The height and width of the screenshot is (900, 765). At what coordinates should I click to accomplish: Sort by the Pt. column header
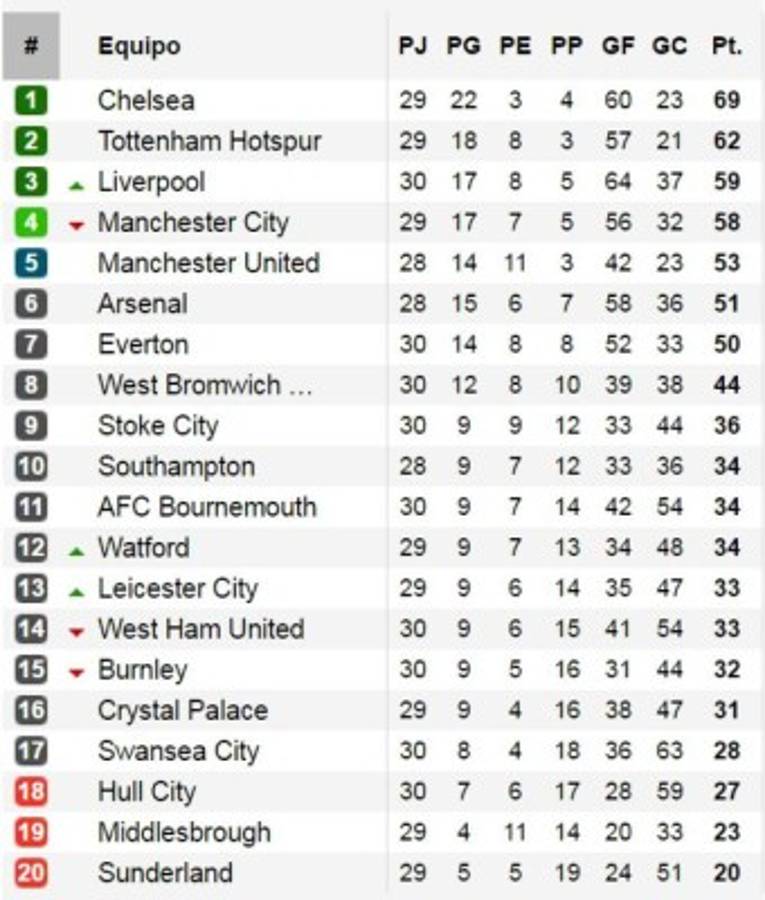point(727,46)
